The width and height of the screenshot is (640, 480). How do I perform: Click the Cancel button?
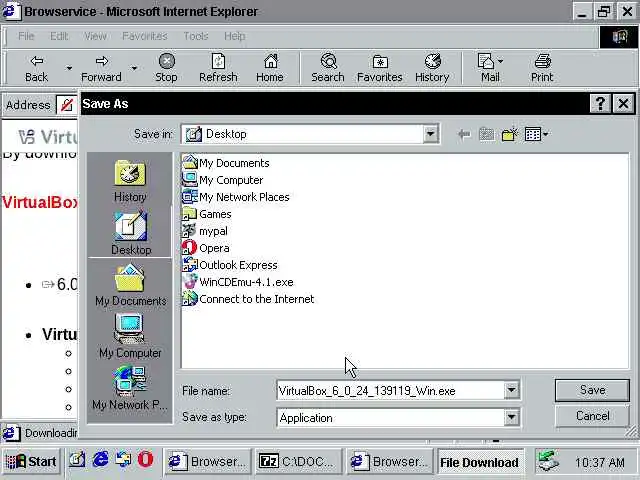click(x=592, y=416)
